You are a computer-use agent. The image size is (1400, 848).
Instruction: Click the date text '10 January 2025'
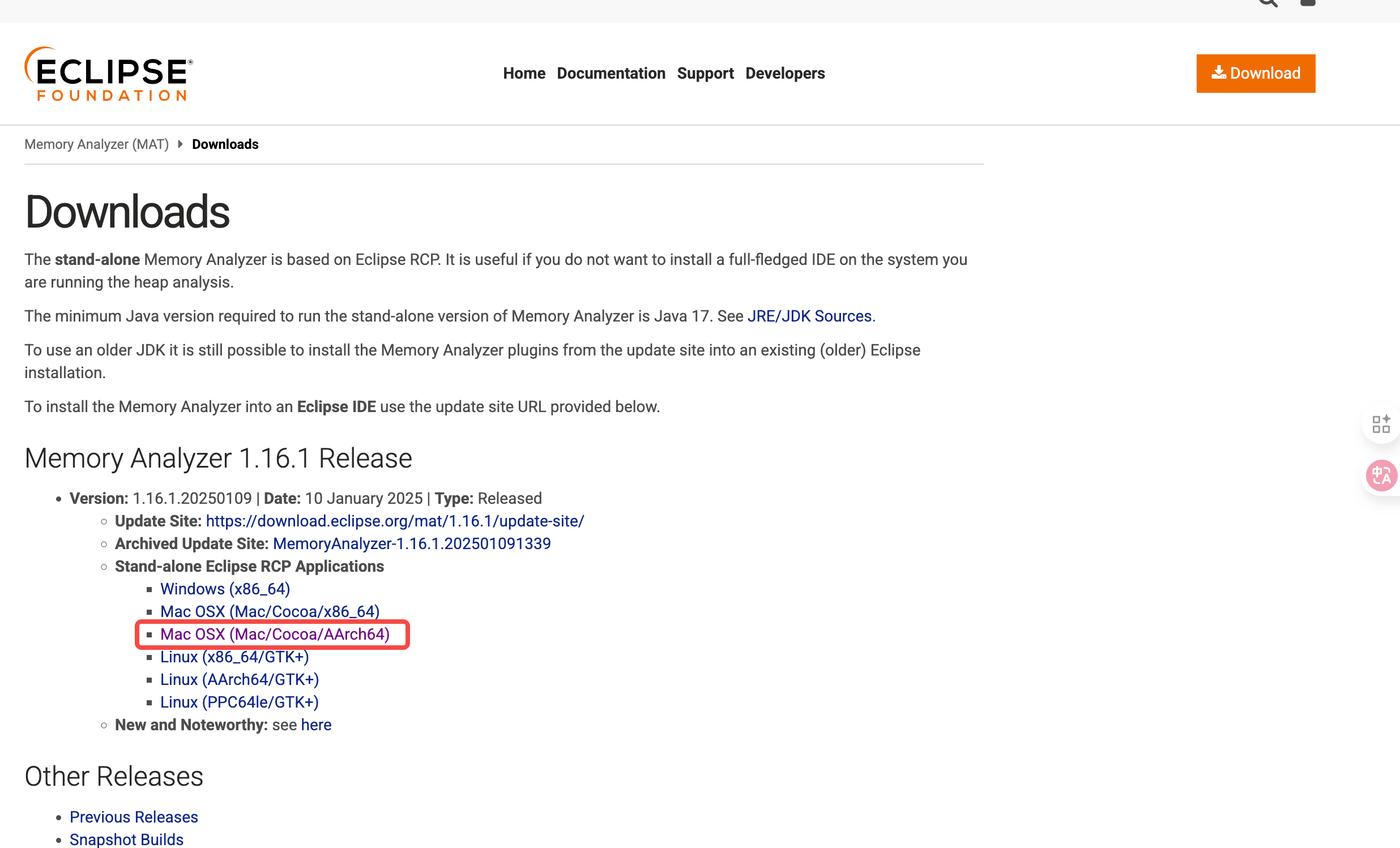[364, 498]
